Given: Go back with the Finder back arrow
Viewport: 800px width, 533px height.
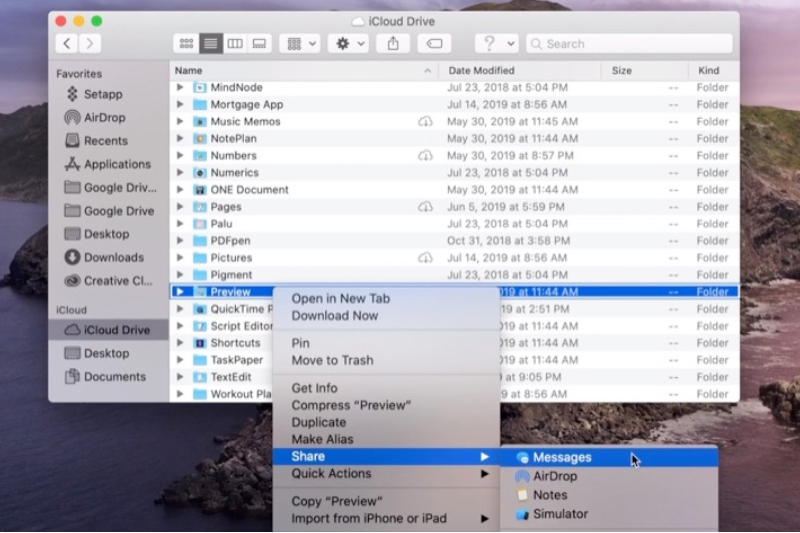Looking at the screenshot, I should point(67,44).
